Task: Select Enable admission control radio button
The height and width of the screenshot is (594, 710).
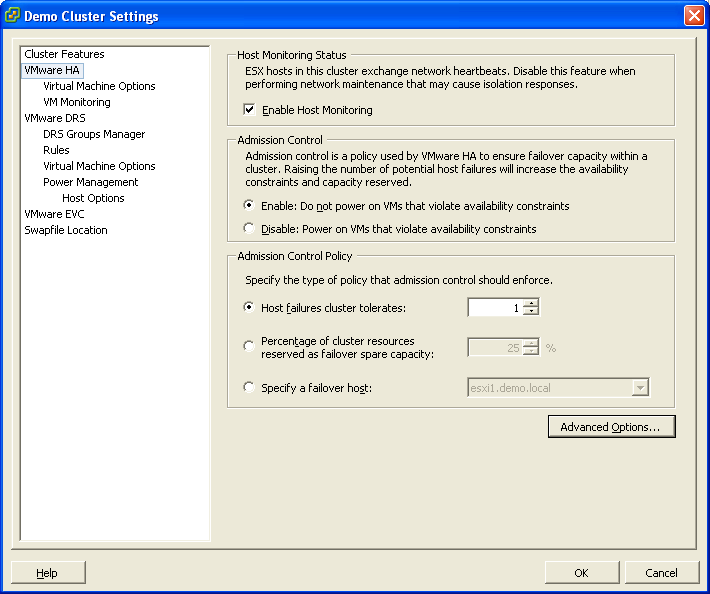Action: tap(249, 205)
